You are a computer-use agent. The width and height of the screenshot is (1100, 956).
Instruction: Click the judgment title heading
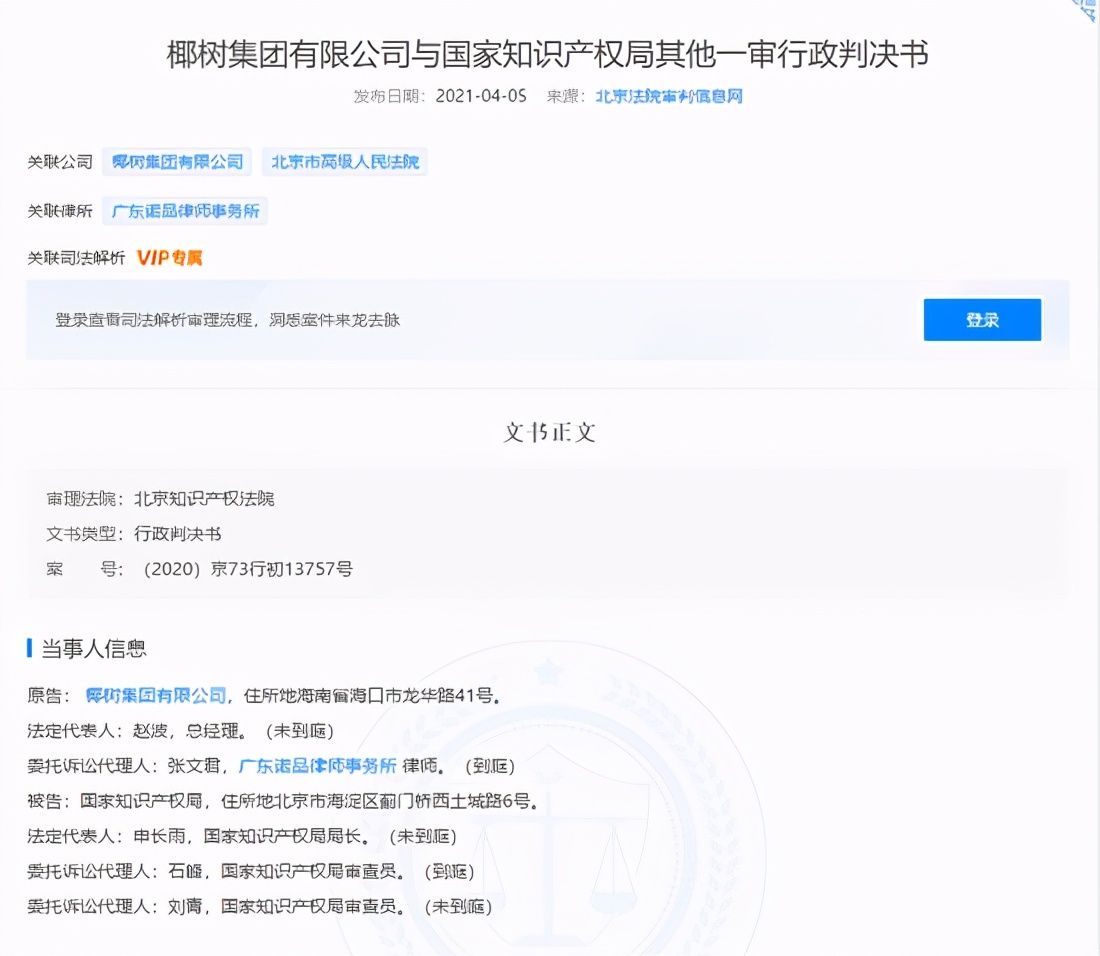click(x=547, y=54)
